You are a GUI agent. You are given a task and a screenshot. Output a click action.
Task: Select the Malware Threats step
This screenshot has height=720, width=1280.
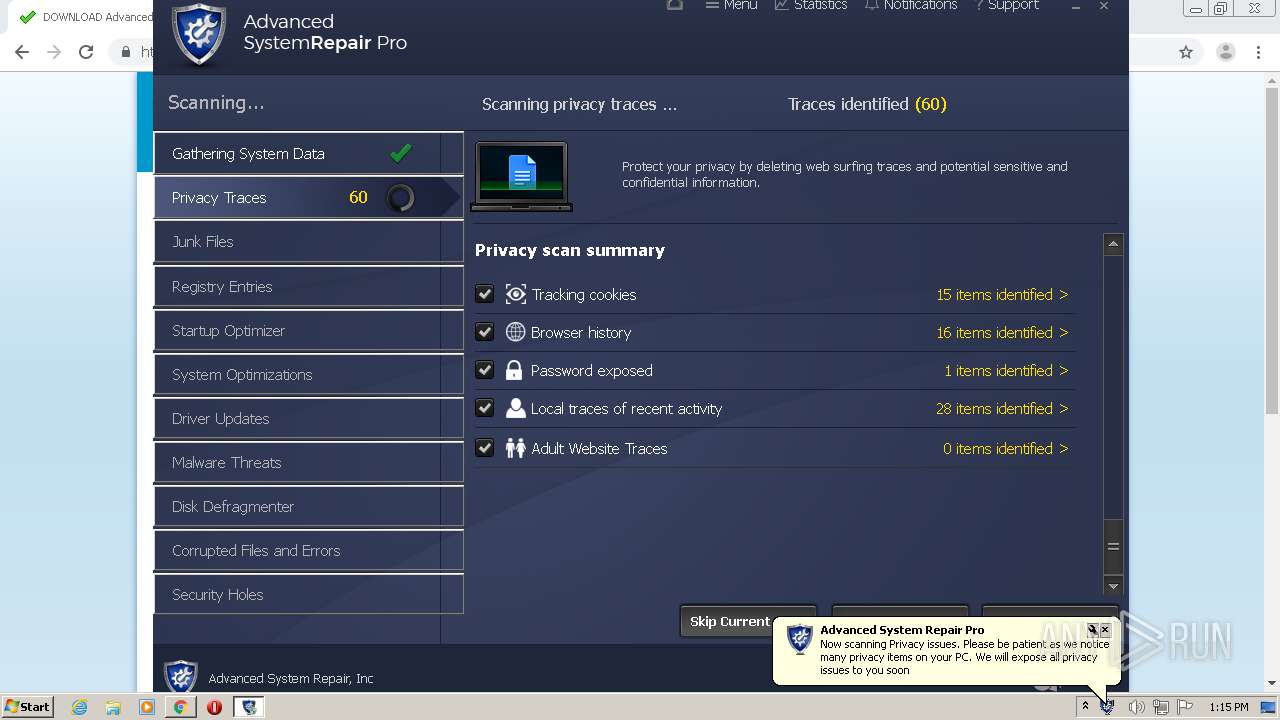pos(308,463)
